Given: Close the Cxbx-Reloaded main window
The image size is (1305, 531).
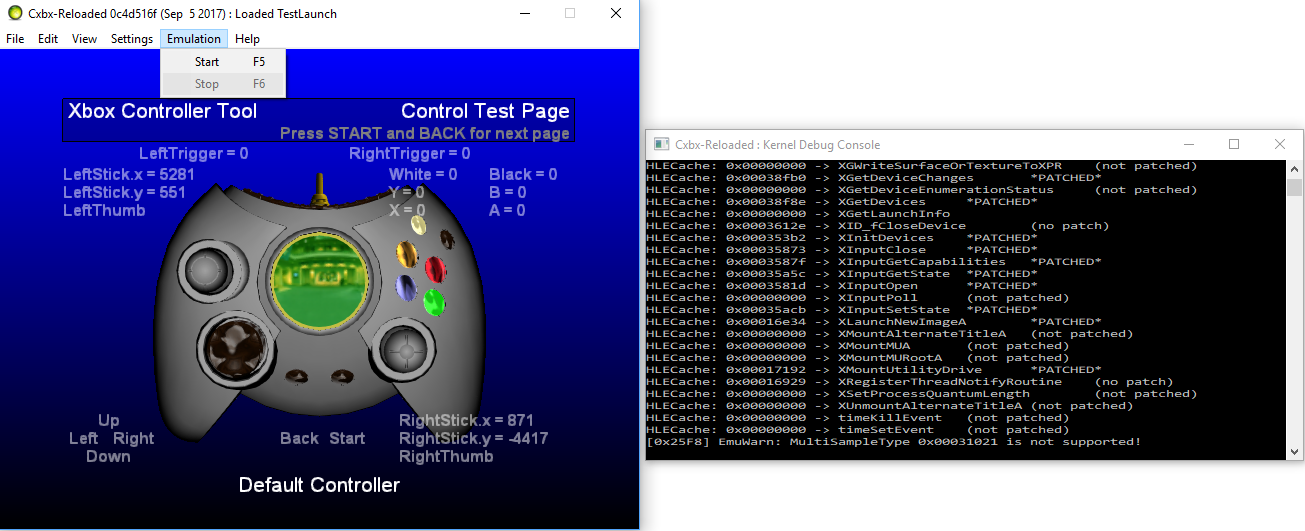Looking at the screenshot, I should [x=615, y=14].
